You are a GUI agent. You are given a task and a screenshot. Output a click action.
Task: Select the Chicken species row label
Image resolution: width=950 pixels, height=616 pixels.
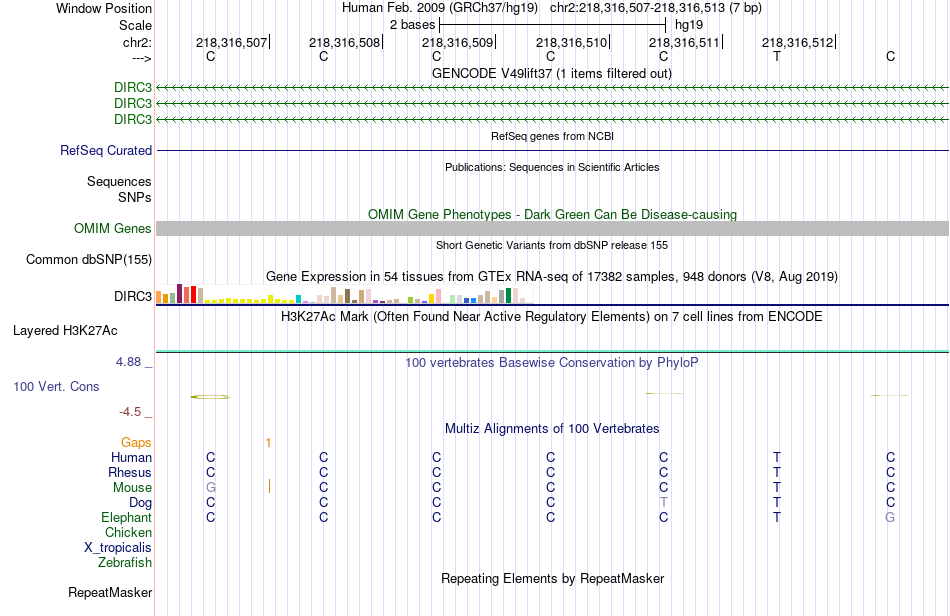pos(128,532)
